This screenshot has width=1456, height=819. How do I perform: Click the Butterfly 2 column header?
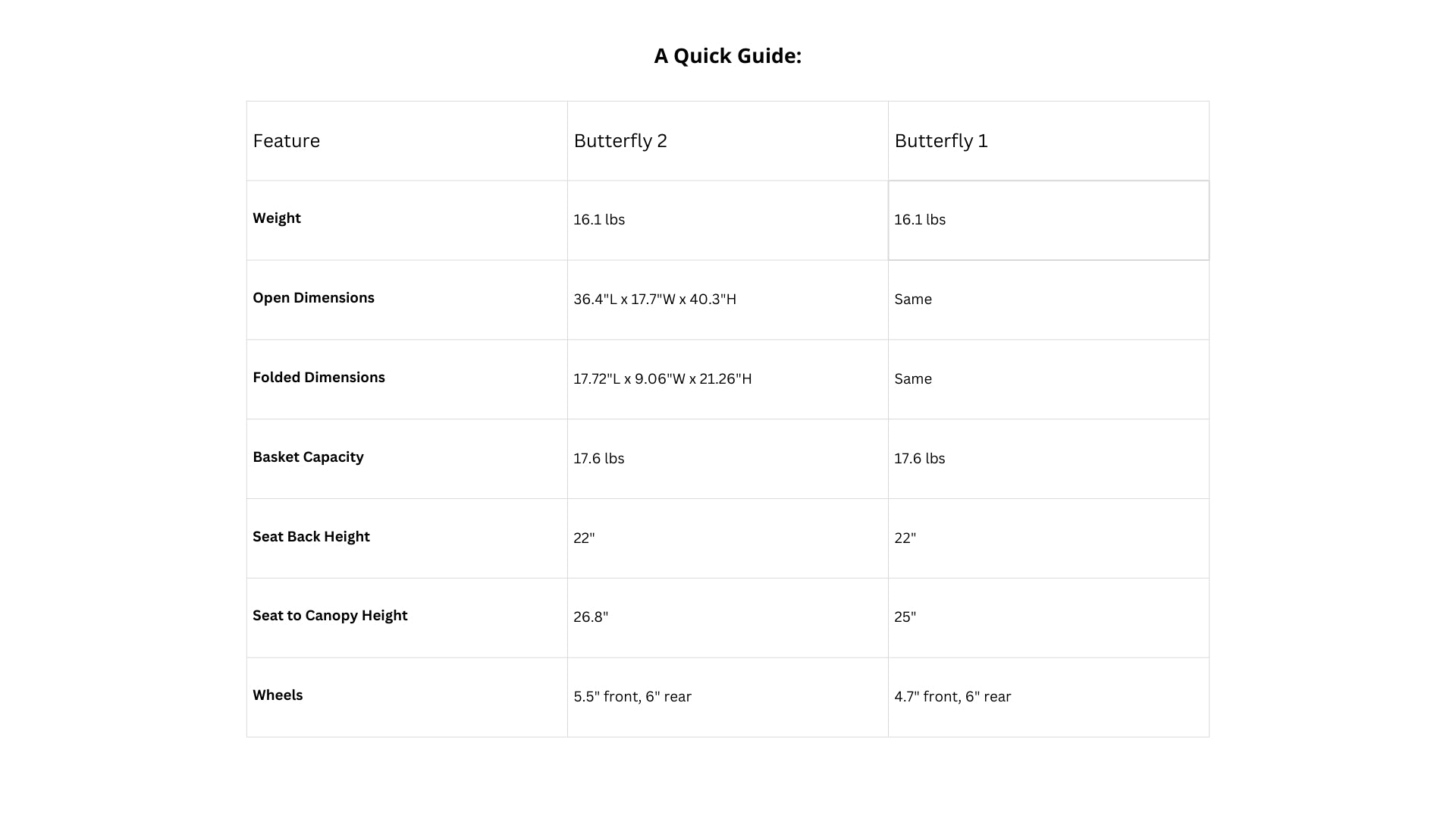tap(620, 141)
